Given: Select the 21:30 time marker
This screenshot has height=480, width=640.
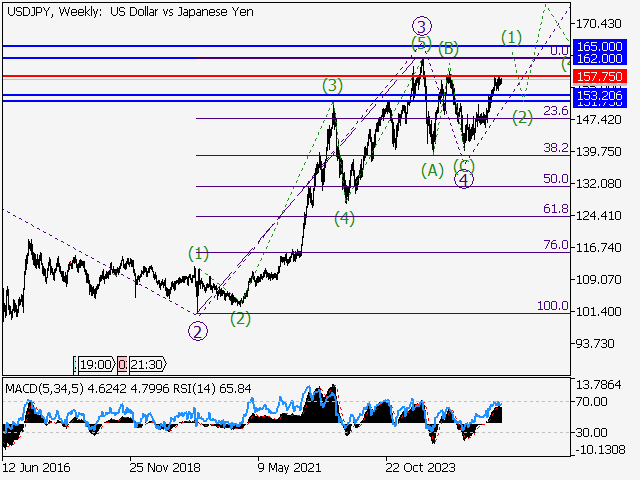Looking at the screenshot, I should tap(146, 364).
